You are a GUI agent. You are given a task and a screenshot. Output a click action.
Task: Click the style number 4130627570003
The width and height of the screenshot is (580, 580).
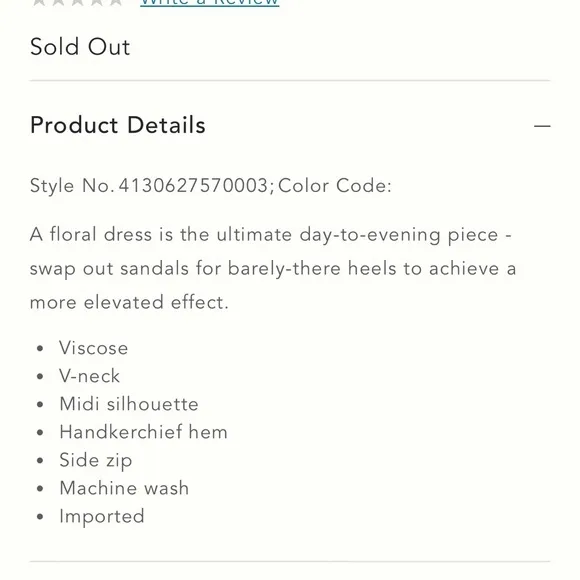(193, 185)
